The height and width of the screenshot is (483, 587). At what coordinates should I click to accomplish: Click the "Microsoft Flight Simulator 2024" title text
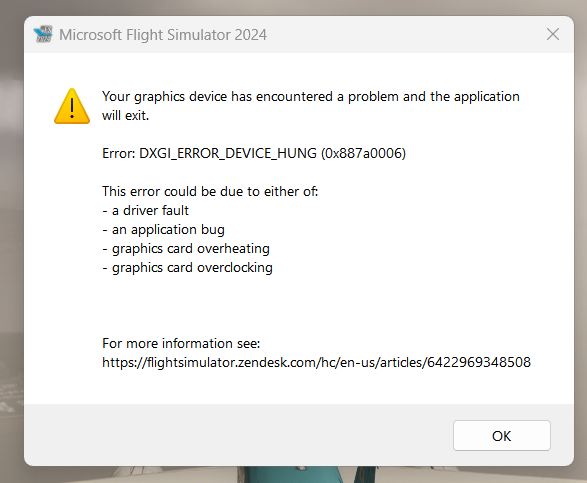click(163, 35)
